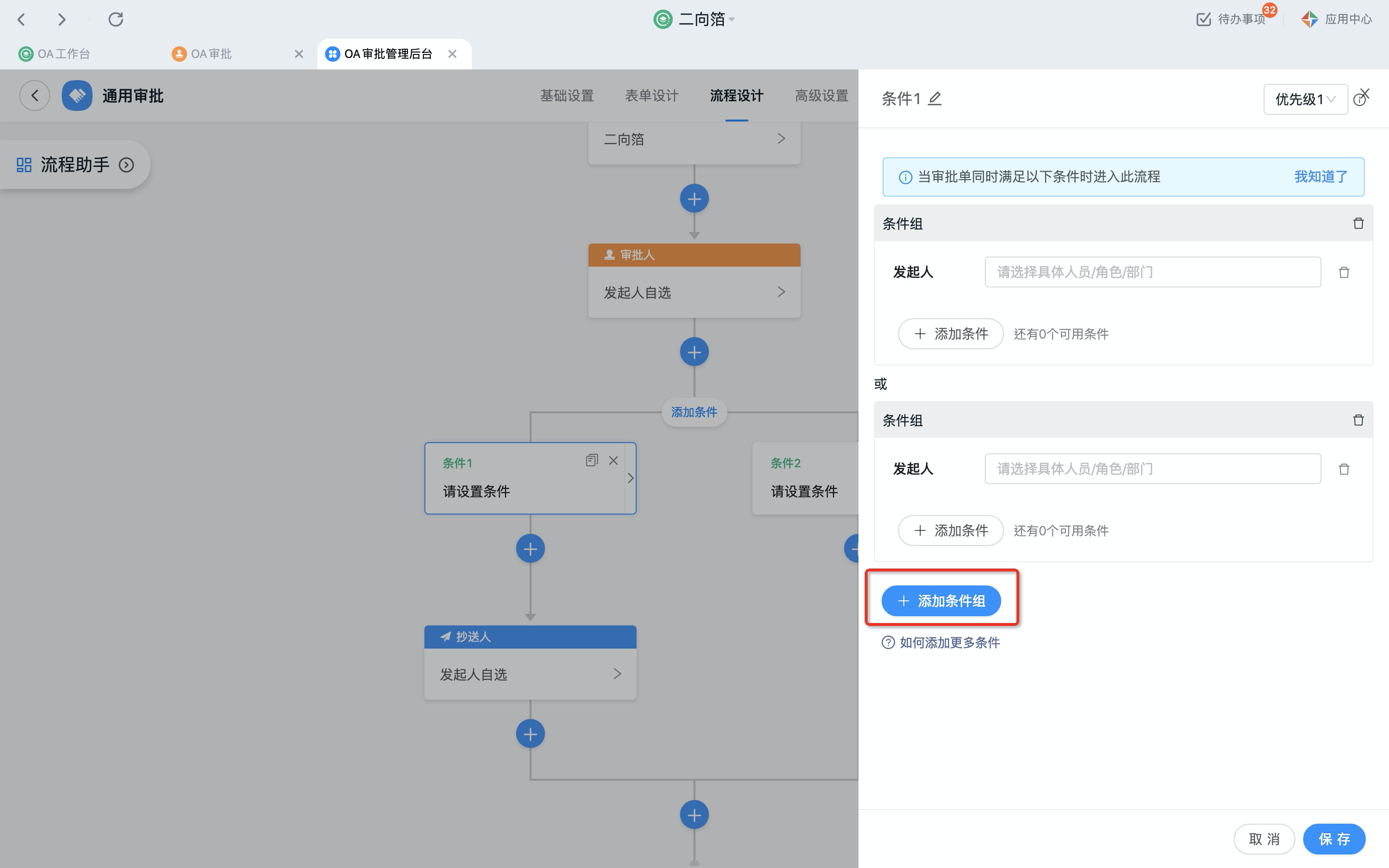The width and height of the screenshot is (1389, 868).
Task: Click the second 发起人 selection input field
Action: pos(1152,469)
